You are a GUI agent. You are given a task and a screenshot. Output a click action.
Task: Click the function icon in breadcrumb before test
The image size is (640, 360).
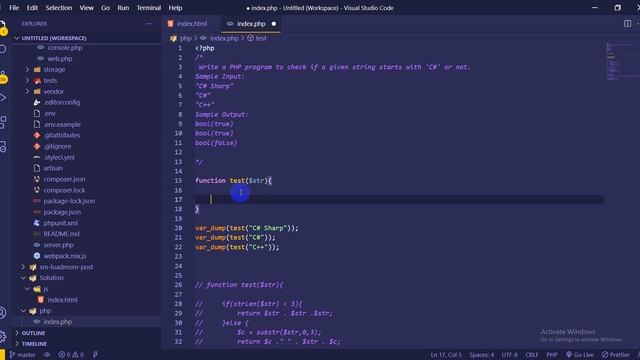250,38
